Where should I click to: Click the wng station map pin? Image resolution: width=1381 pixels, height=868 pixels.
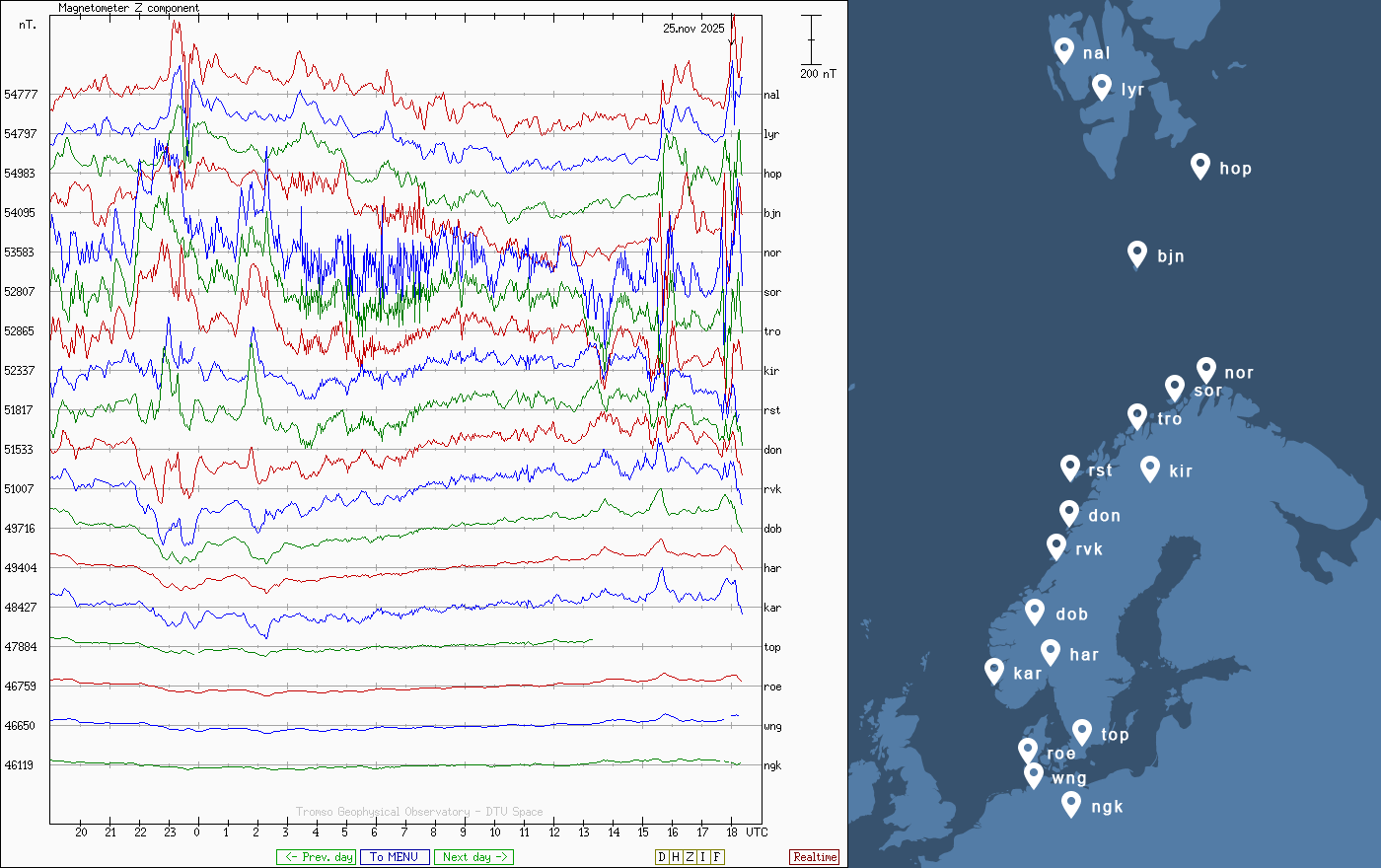point(1034,776)
